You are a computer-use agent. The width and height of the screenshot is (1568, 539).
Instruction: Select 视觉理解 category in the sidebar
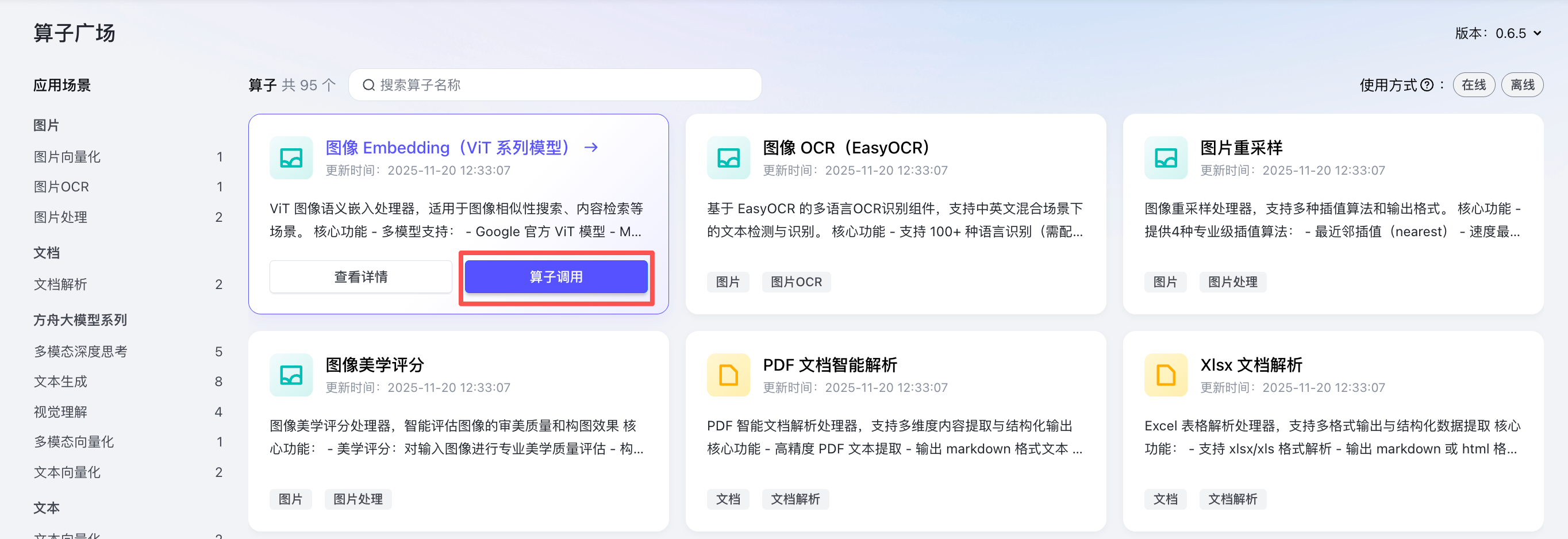click(60, 413)
